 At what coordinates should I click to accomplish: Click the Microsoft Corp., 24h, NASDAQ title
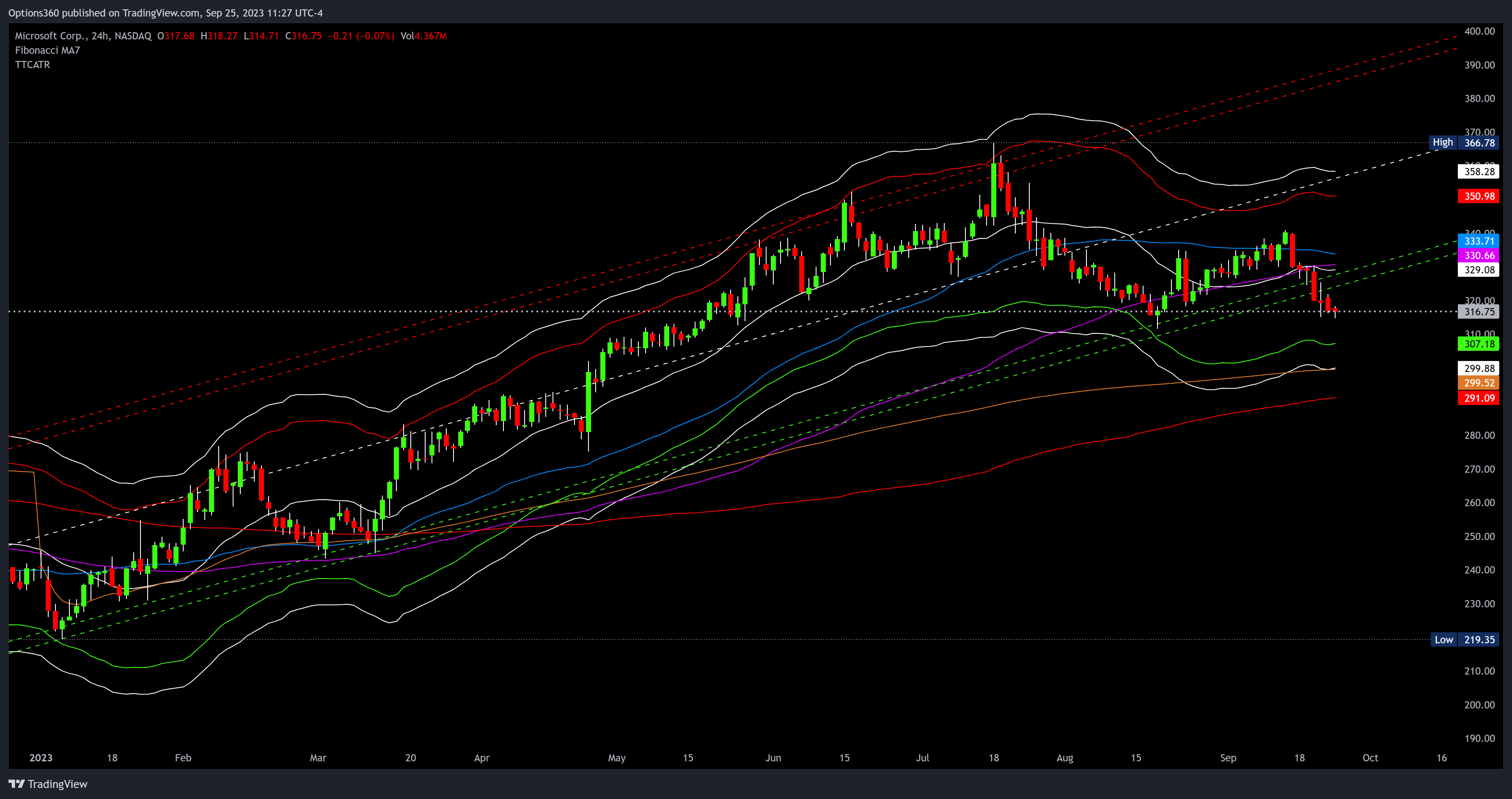[83, 36]
